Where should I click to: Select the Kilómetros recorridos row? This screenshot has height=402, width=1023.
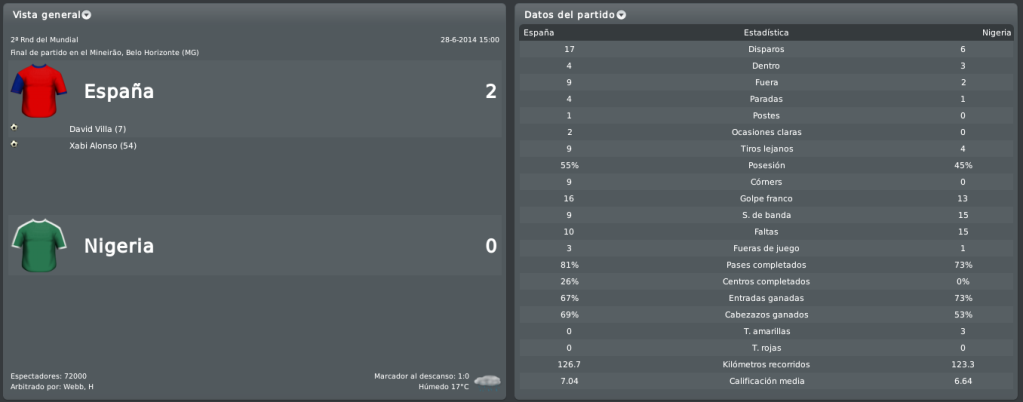767,365
